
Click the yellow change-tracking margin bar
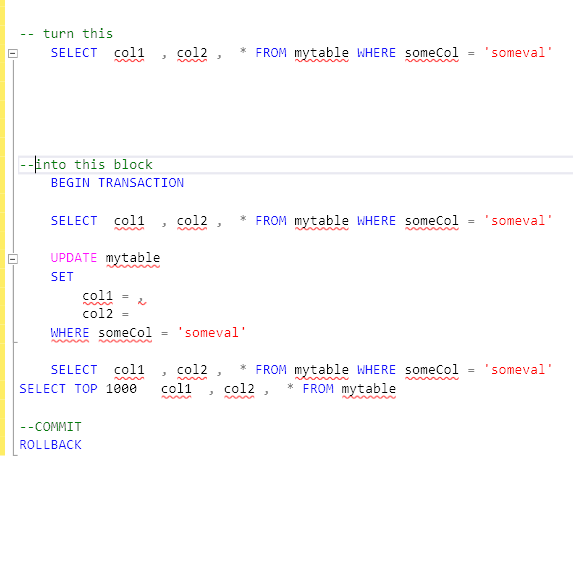click(x=3, y=228)
